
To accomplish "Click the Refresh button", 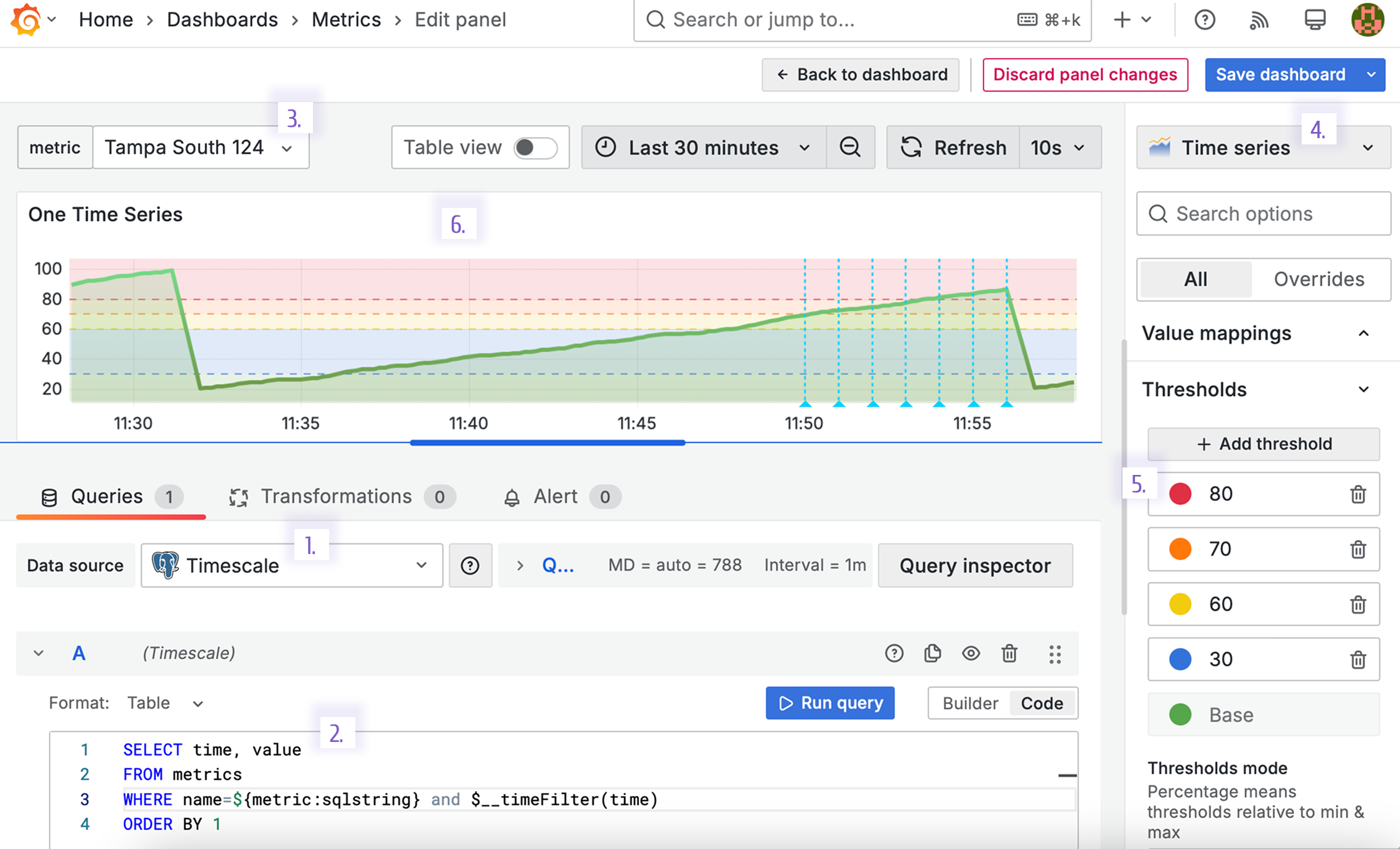I will click(x=953, y=148).
